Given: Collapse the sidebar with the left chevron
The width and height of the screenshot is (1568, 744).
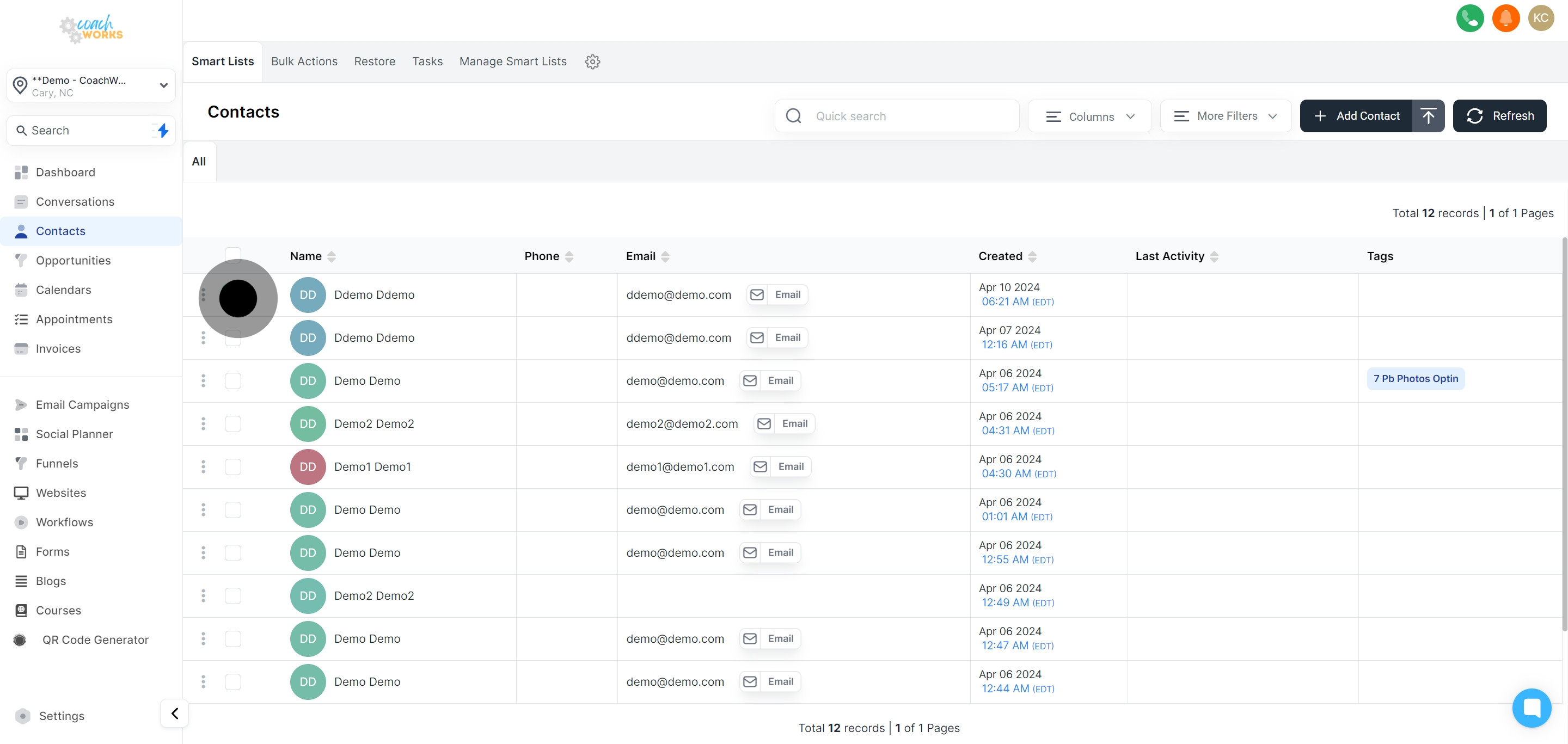Looking at the screenshot, I should point(175,713).
